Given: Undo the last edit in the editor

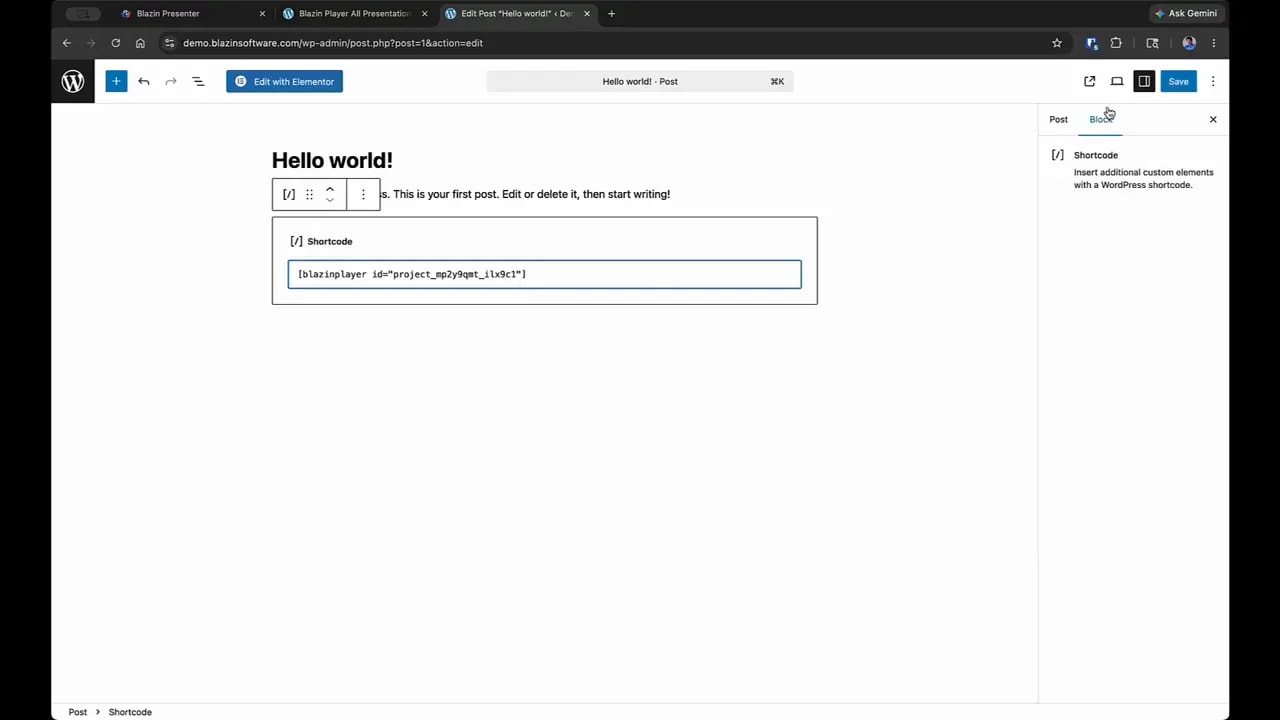Looking at the screenshot, I should pyautogui.click(x=144, y=81).
